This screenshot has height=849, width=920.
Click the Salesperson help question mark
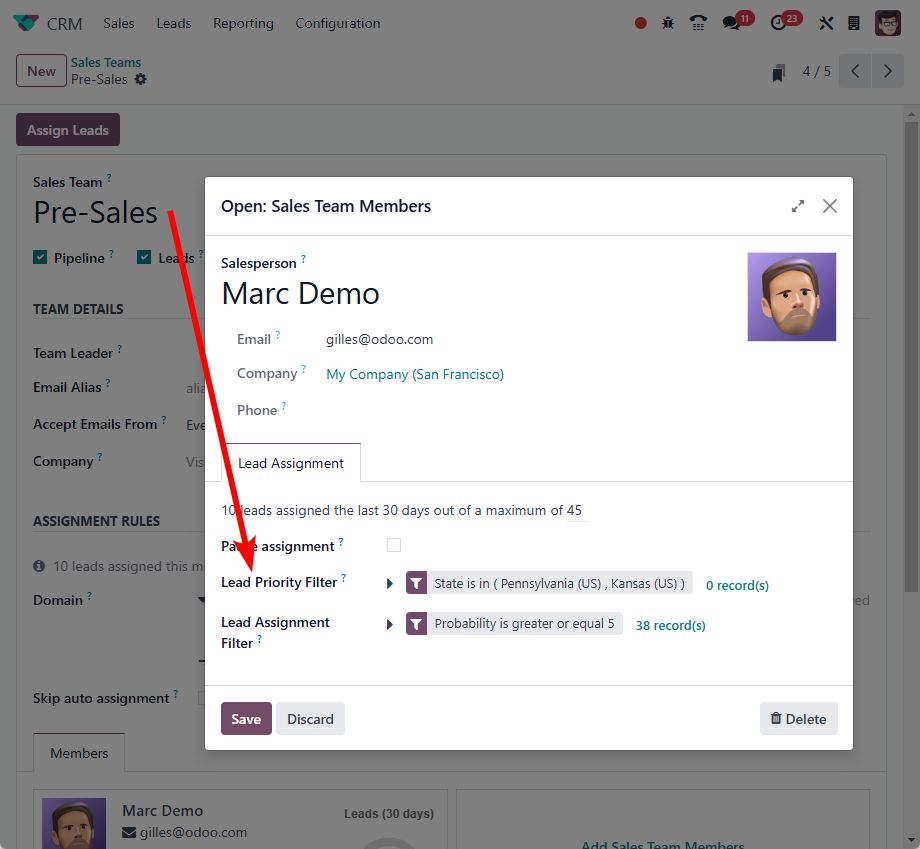point(303,258)
